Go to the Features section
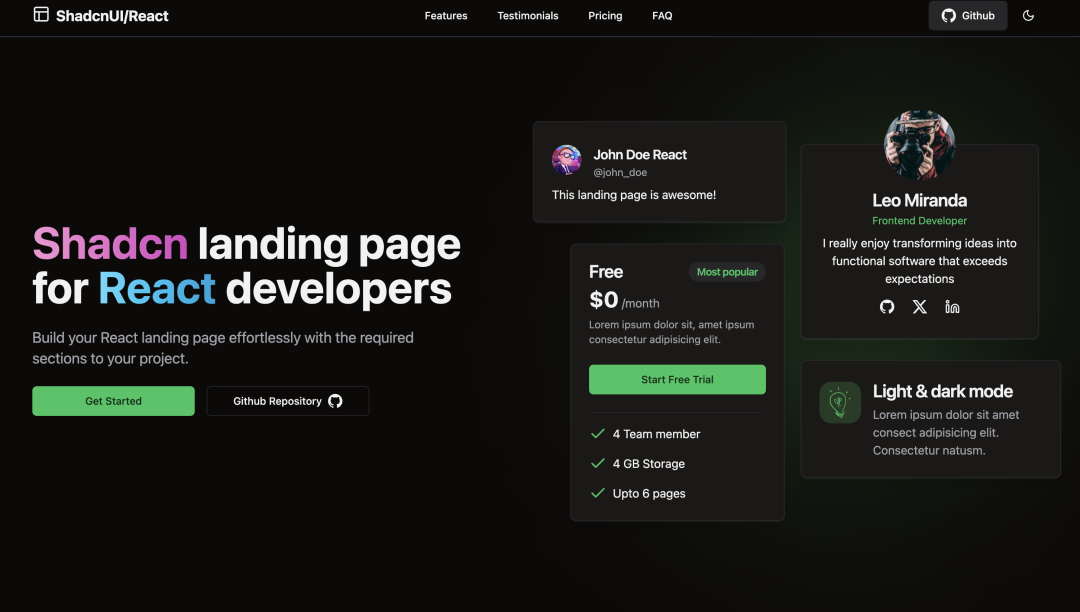 tap(446, 16)
